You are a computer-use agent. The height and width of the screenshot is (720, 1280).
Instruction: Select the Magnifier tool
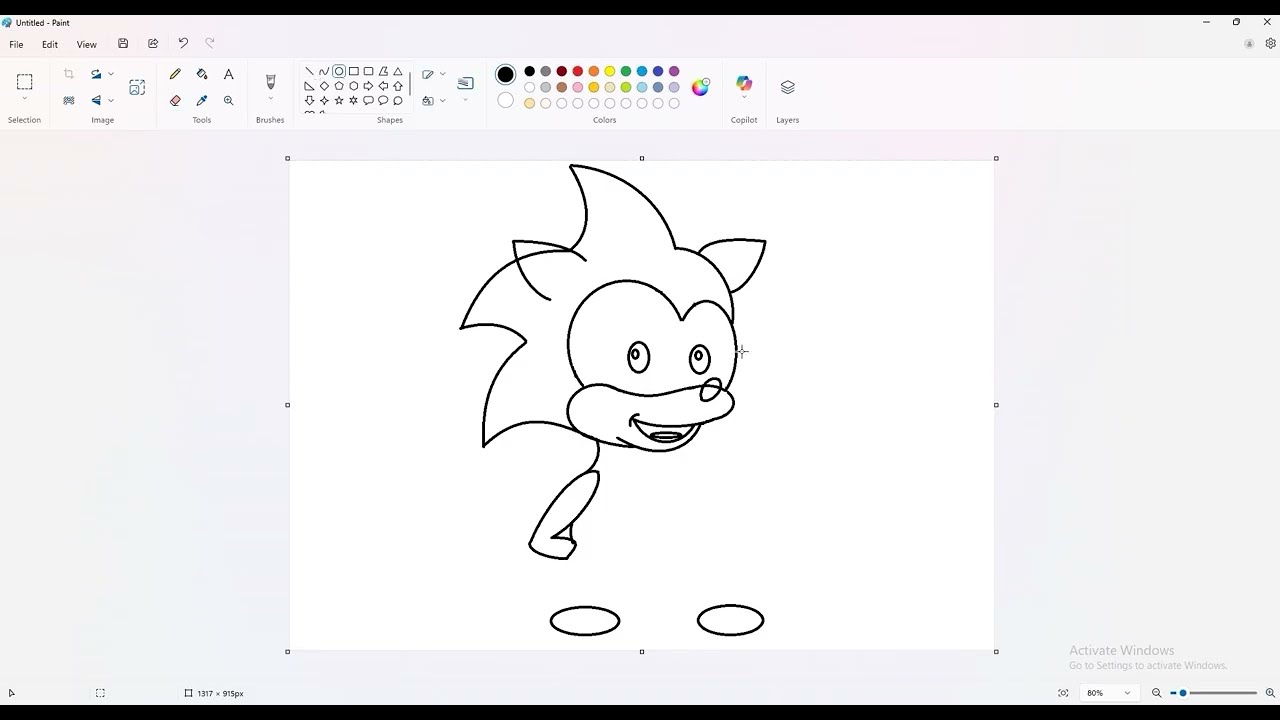[x=228, y=100]
